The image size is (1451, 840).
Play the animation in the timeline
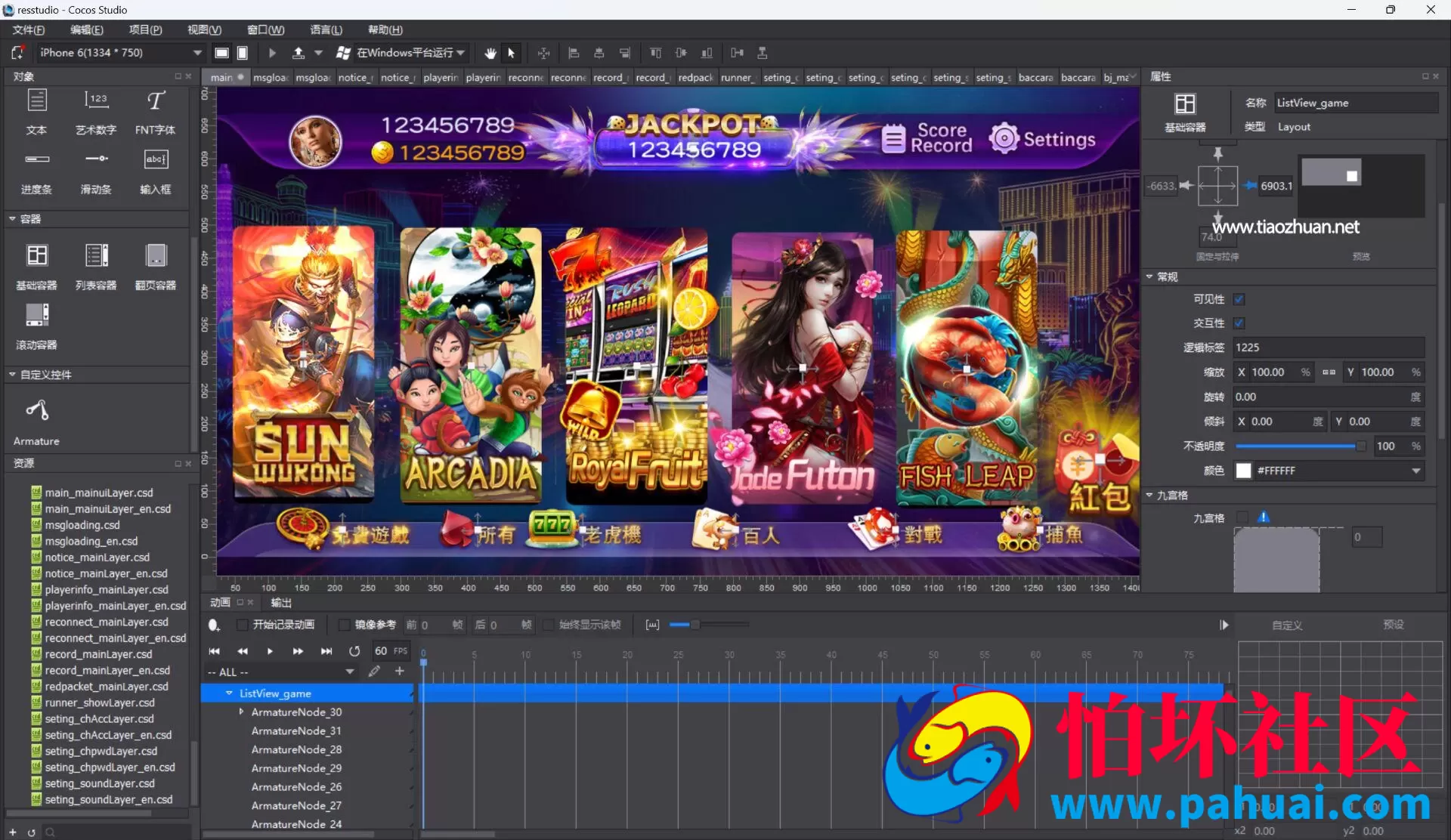[270, 650]
